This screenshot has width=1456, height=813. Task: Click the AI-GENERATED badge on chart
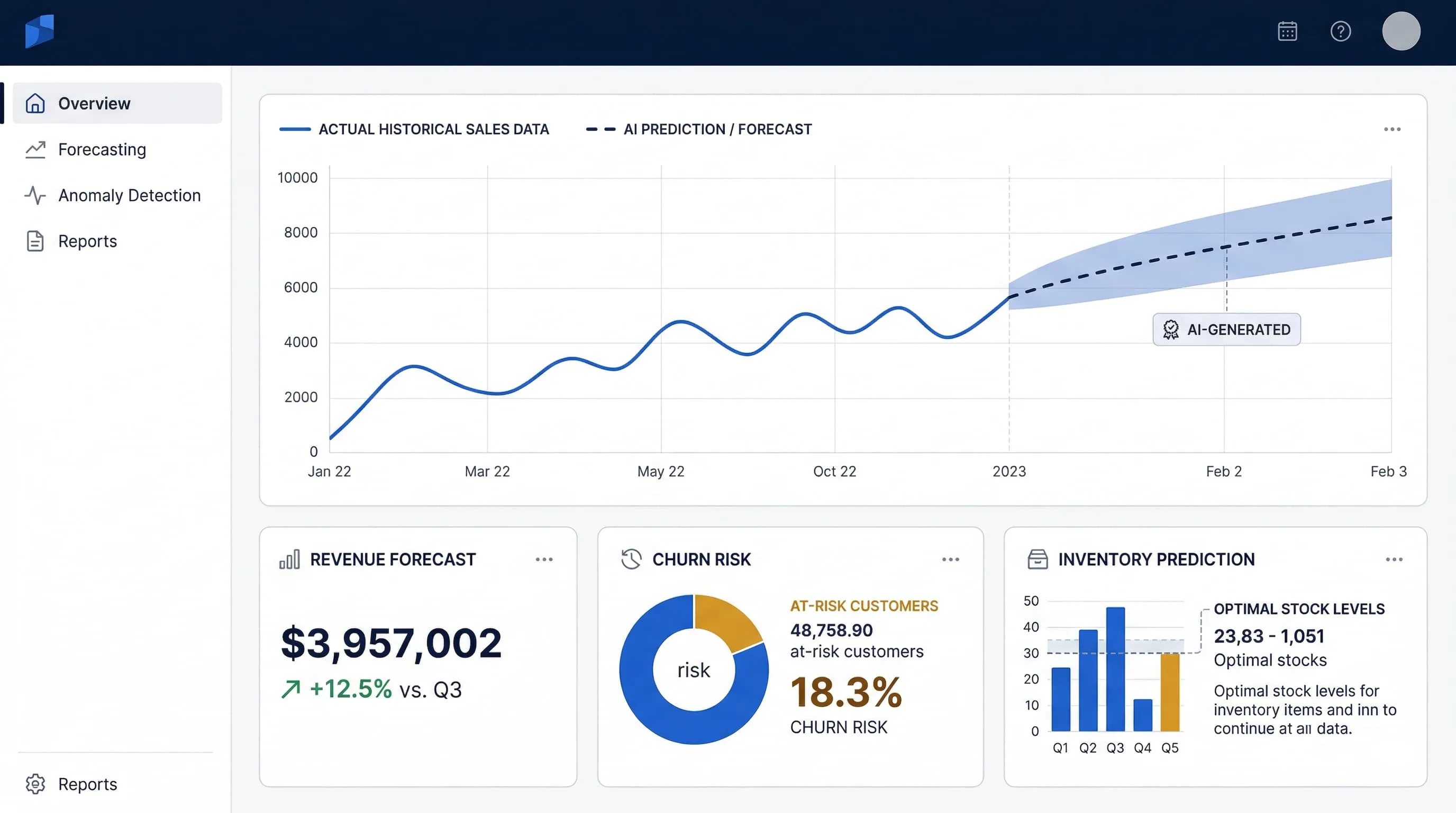pos(1226,329)
